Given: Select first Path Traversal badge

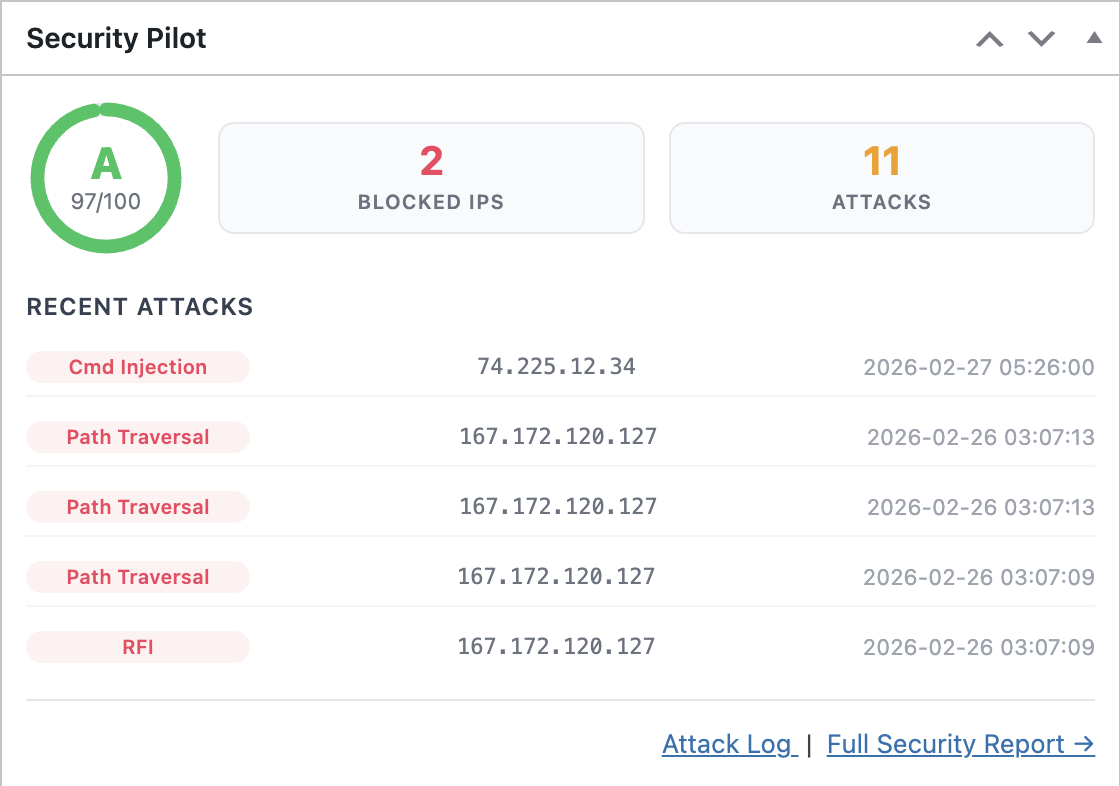Looking at the screenshot, I should (x=138, y=437).
